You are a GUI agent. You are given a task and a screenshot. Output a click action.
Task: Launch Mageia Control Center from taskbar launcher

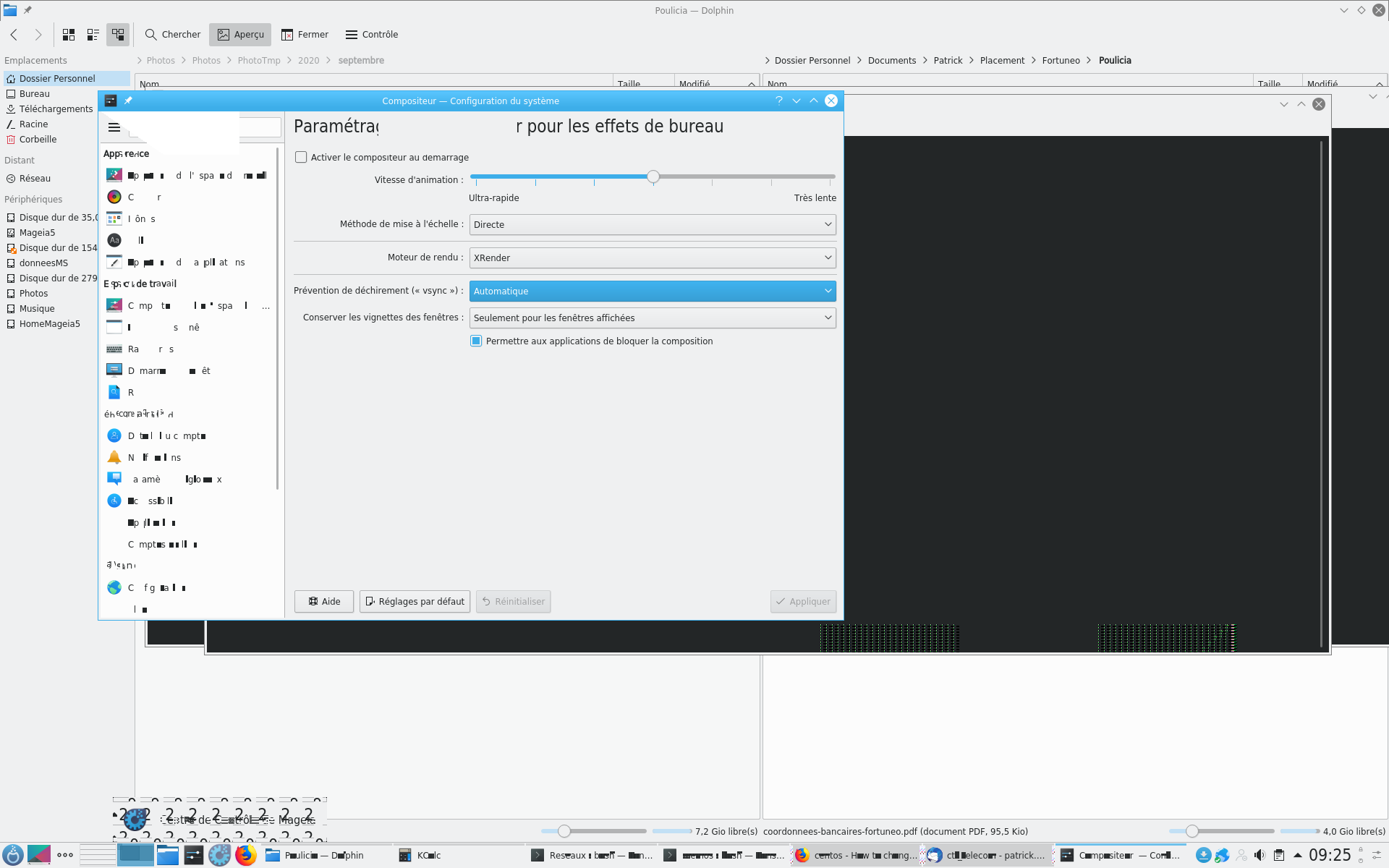point(220,855)
